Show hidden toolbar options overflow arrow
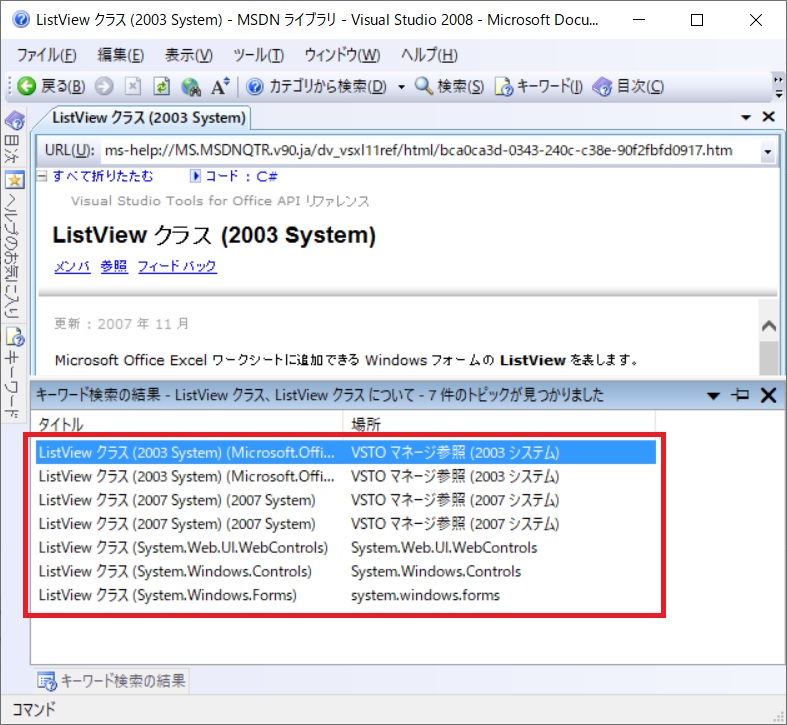The width and height of the screenshot is (787, 725). click(778, 87)
